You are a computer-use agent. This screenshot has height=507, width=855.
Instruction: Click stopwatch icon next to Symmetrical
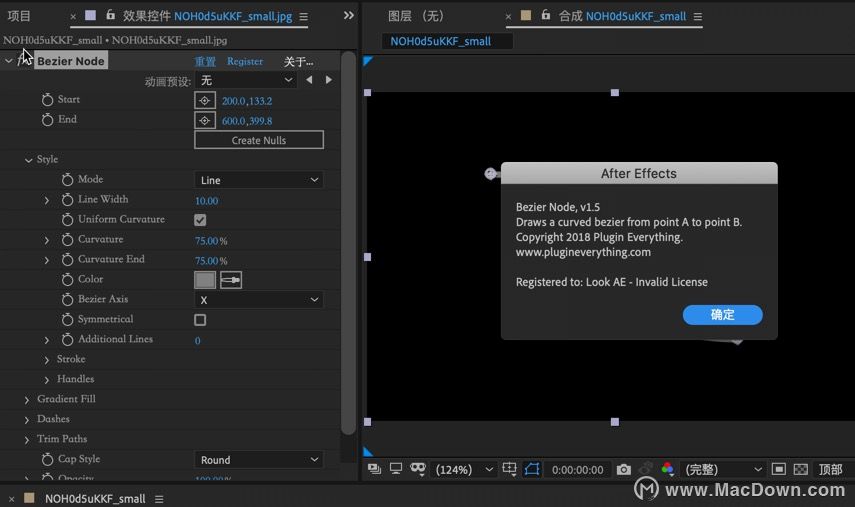[x=67, y=319]
